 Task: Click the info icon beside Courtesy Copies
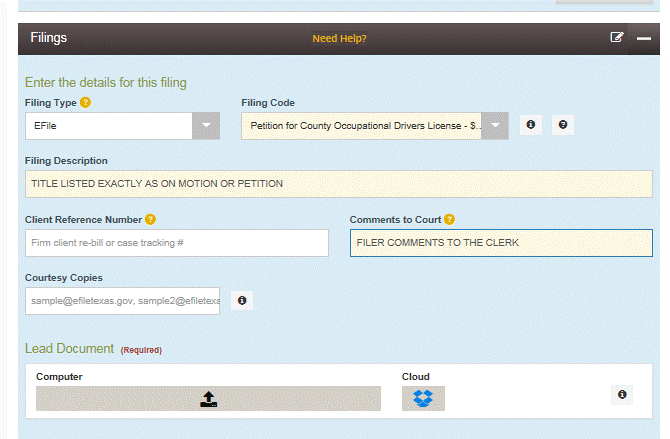point(242,301)
